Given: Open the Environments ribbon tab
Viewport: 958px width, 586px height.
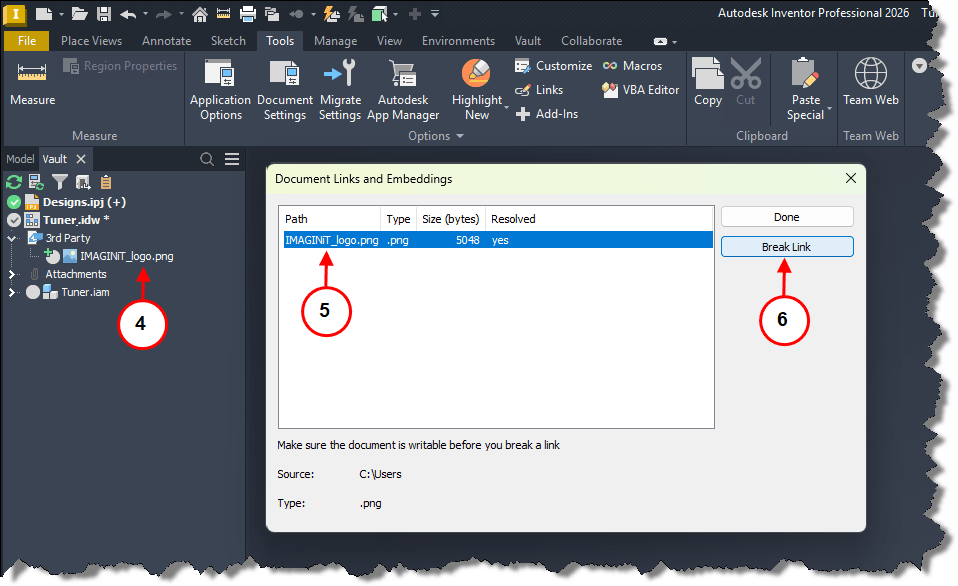Looking at the screenshot, I should click(458, 41).
